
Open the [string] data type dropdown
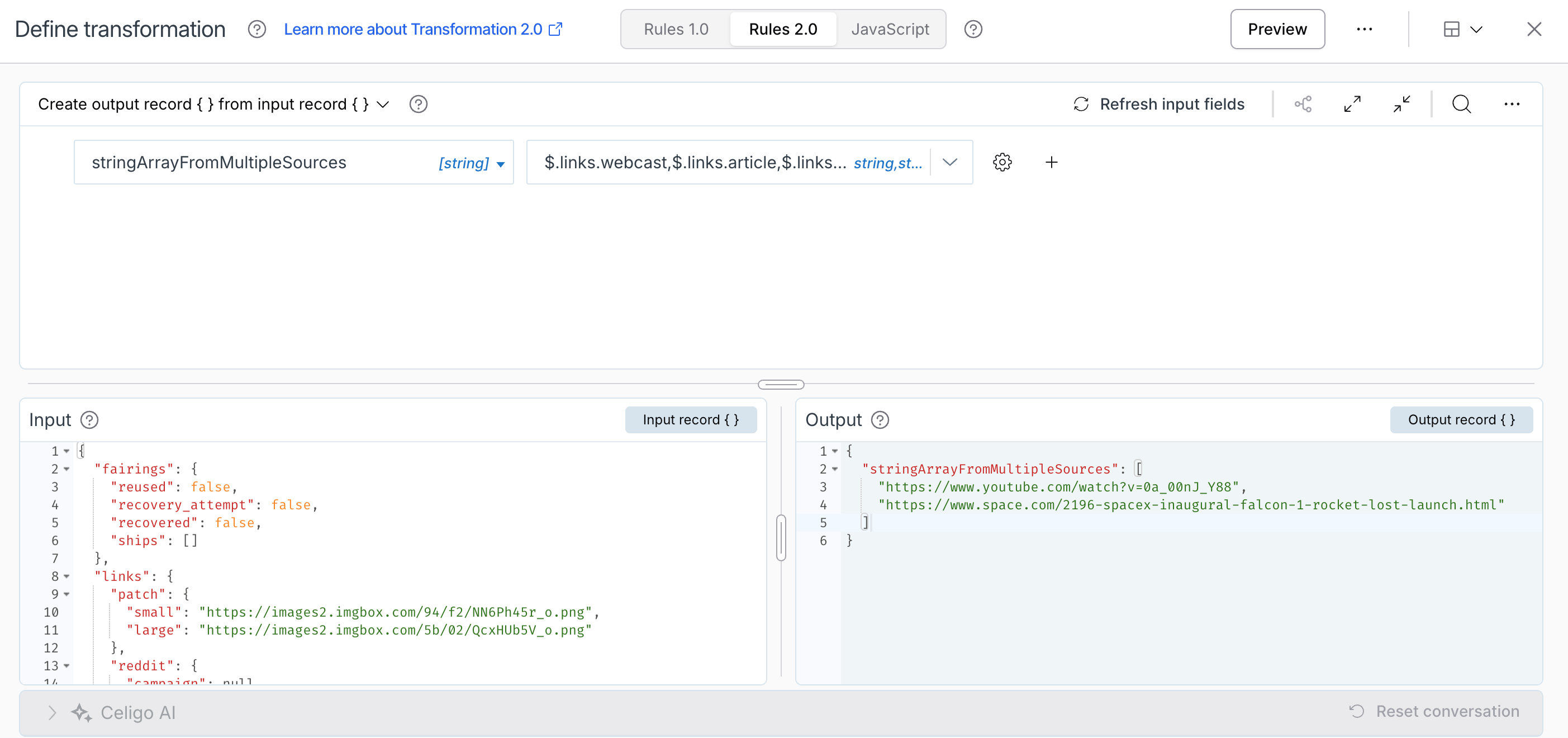tap(472, 163)
